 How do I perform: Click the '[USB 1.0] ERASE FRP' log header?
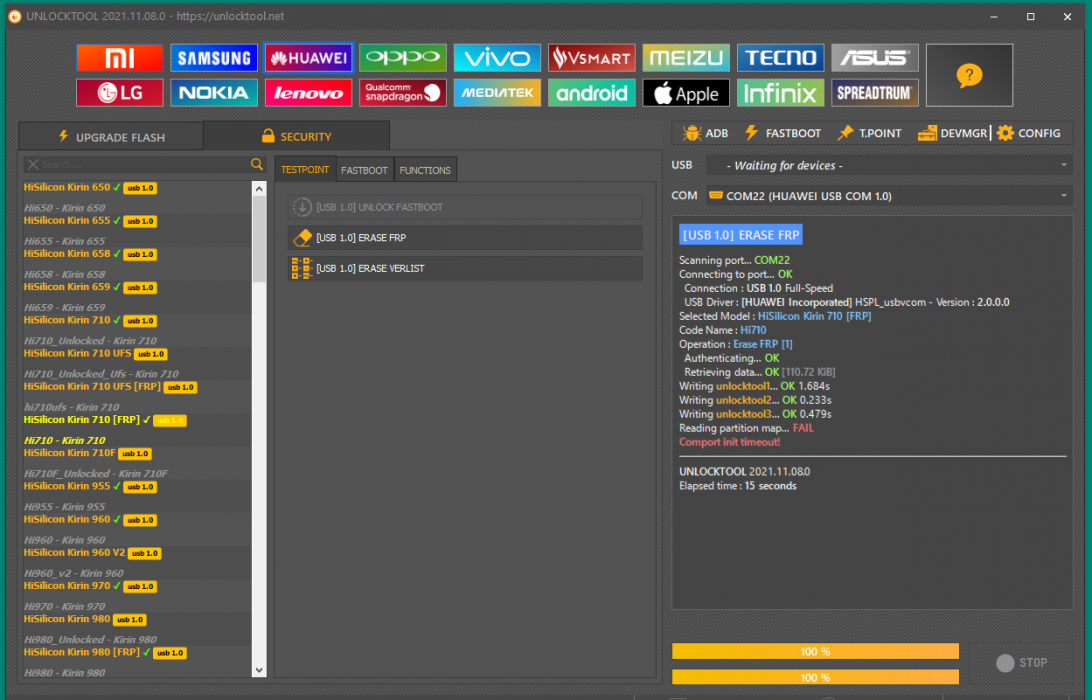pos(740,235)
